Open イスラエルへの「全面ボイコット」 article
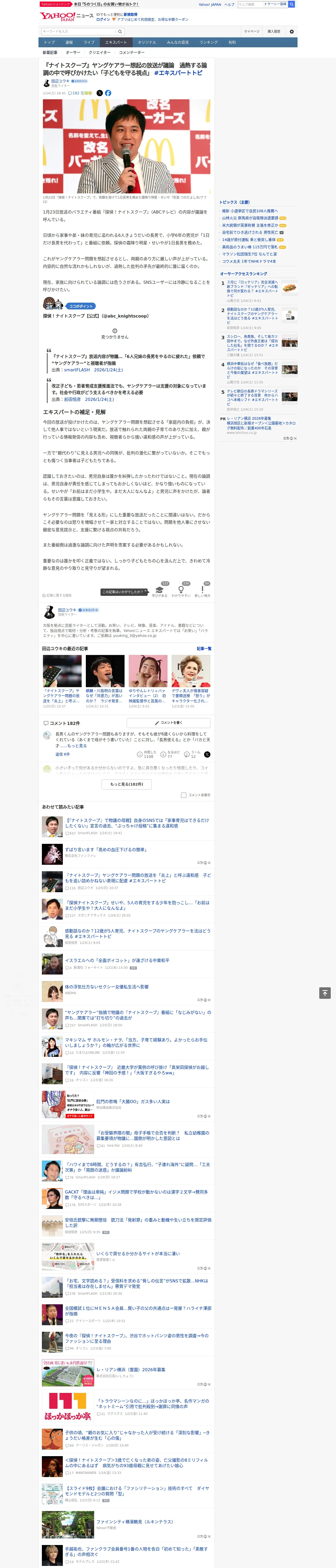The width and height of the screenshot is (336, 1568). coord(117,960)
